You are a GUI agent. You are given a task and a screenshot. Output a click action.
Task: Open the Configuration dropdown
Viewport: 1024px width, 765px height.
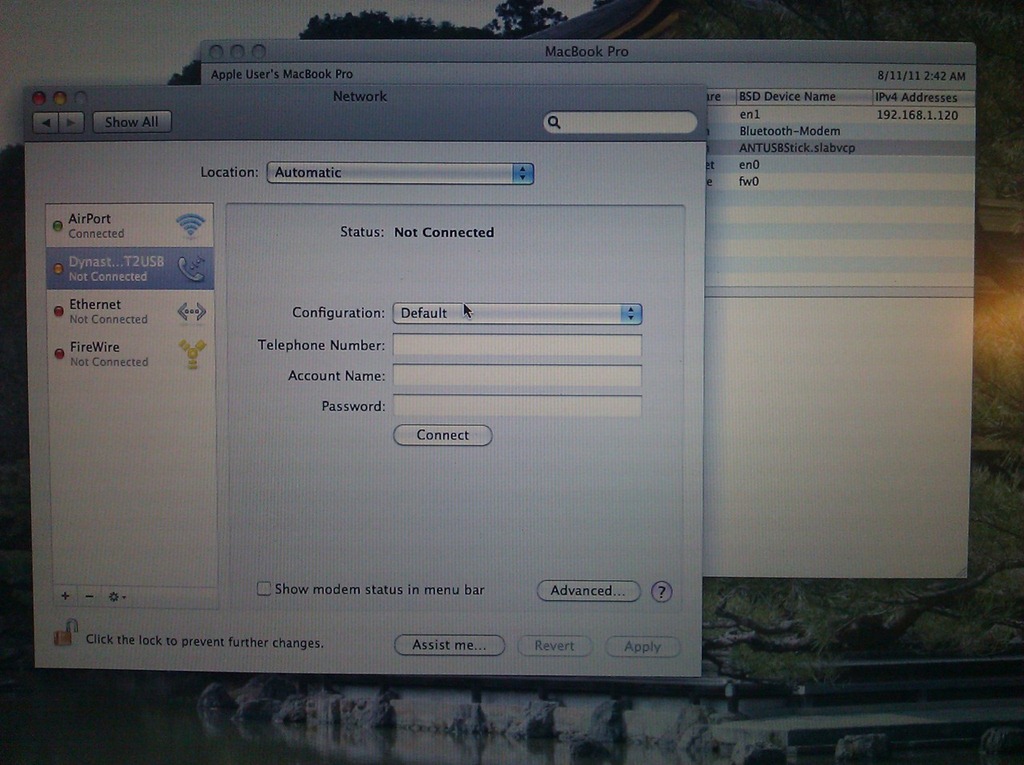pyautogui.click(x=517, y=312)
